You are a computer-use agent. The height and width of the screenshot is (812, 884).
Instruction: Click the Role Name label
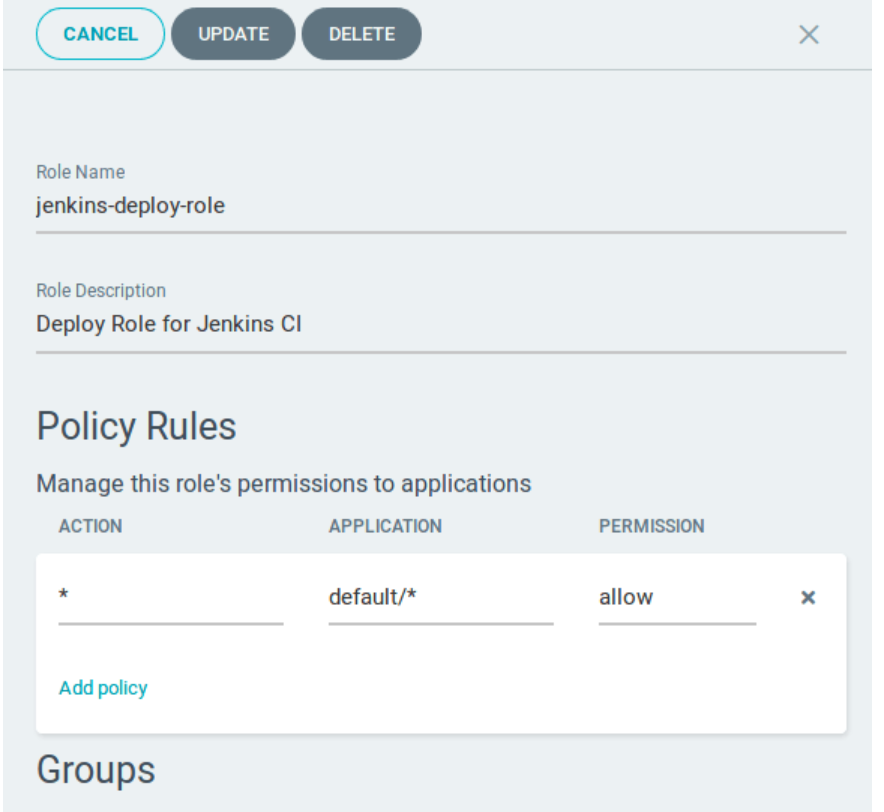coord(81,172)
